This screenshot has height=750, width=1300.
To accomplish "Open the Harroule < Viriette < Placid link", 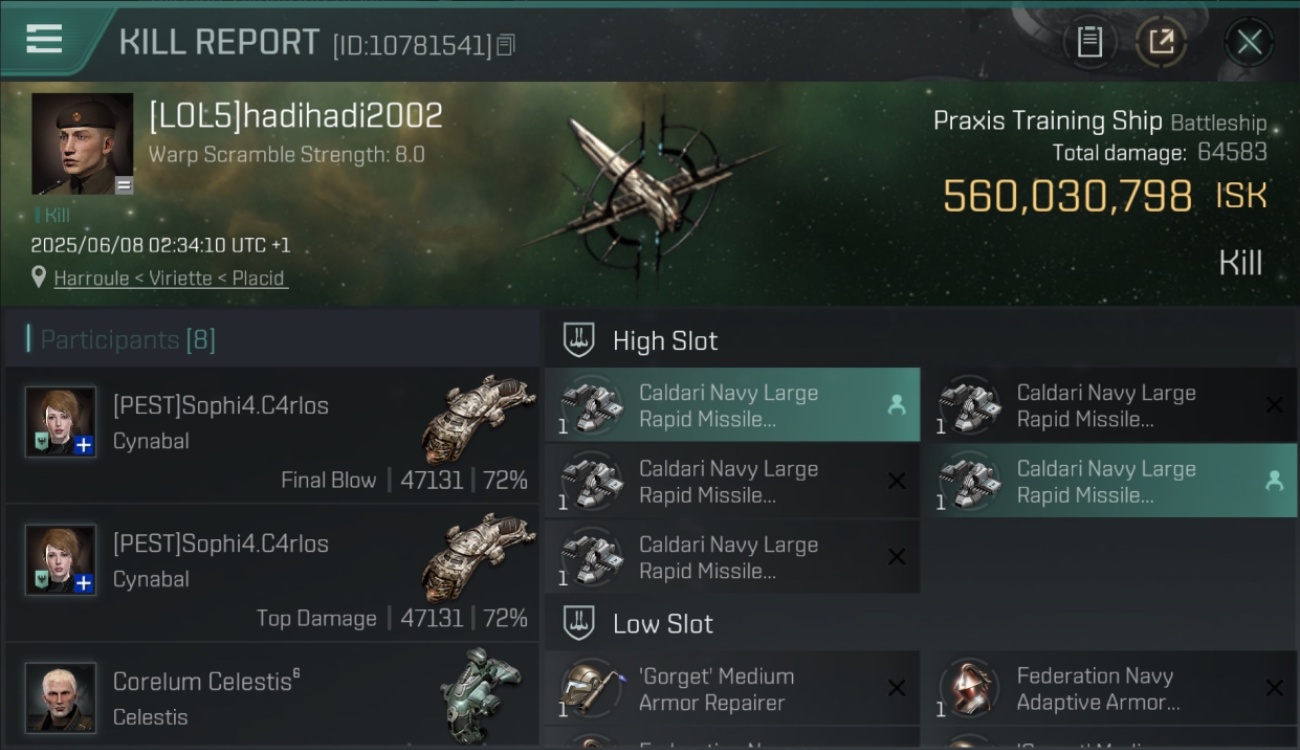I will (170, 278).
